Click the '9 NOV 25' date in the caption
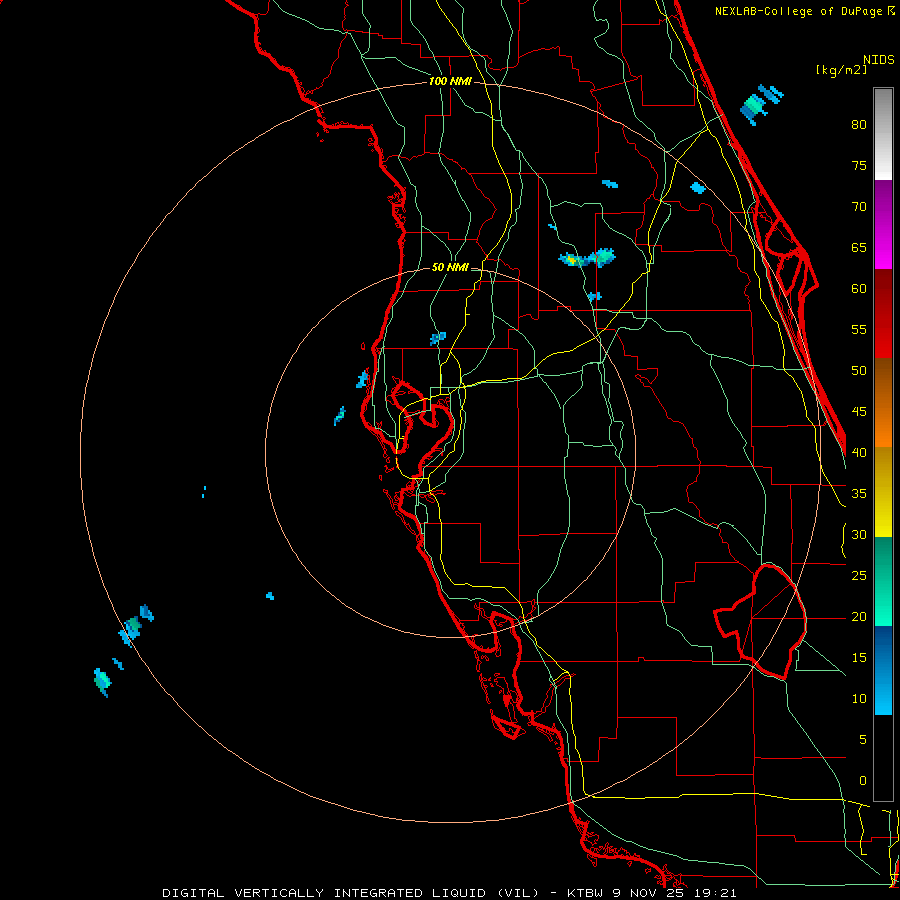 point(649,893)
